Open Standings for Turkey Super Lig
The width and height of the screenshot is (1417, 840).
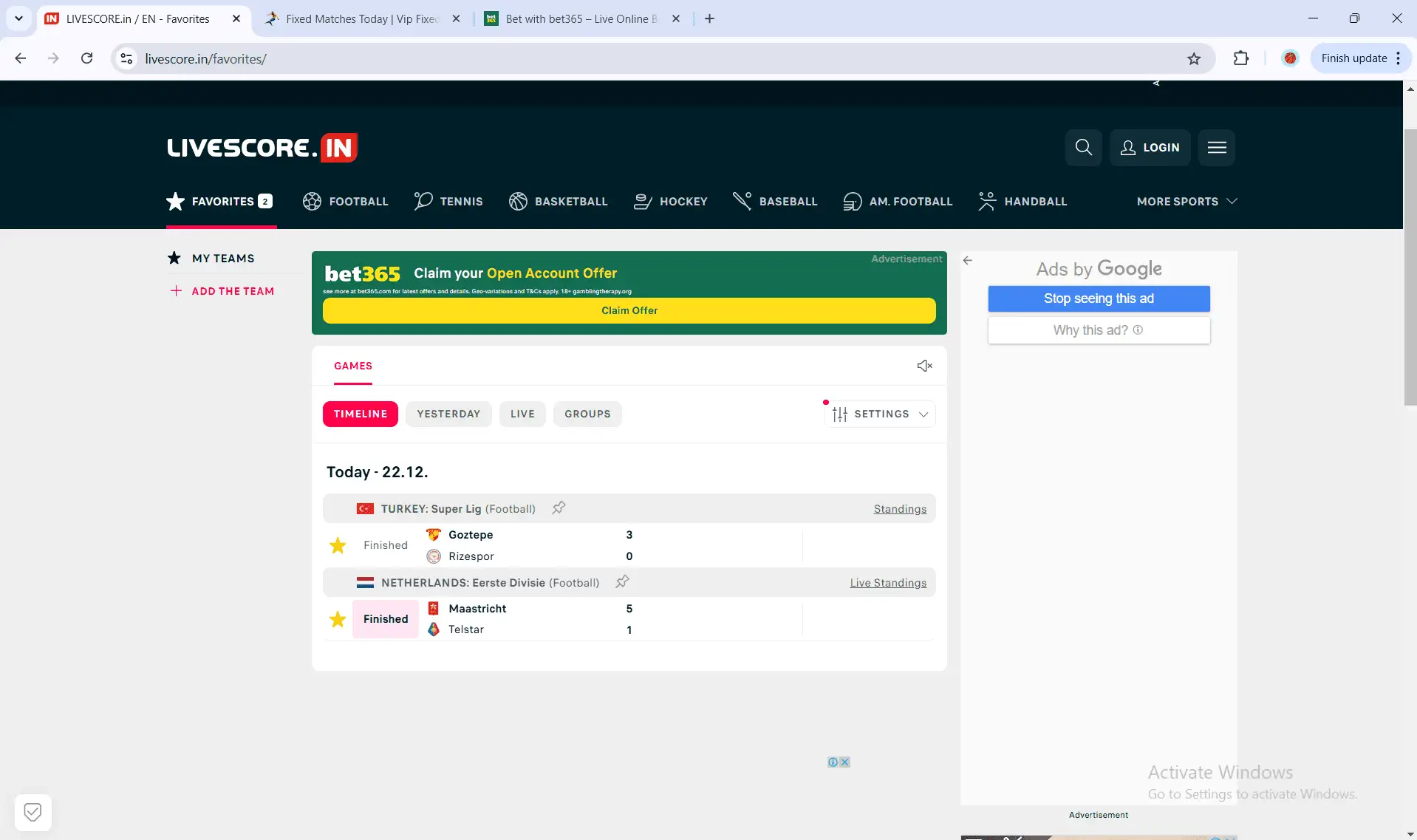click(x=900, y=509)
